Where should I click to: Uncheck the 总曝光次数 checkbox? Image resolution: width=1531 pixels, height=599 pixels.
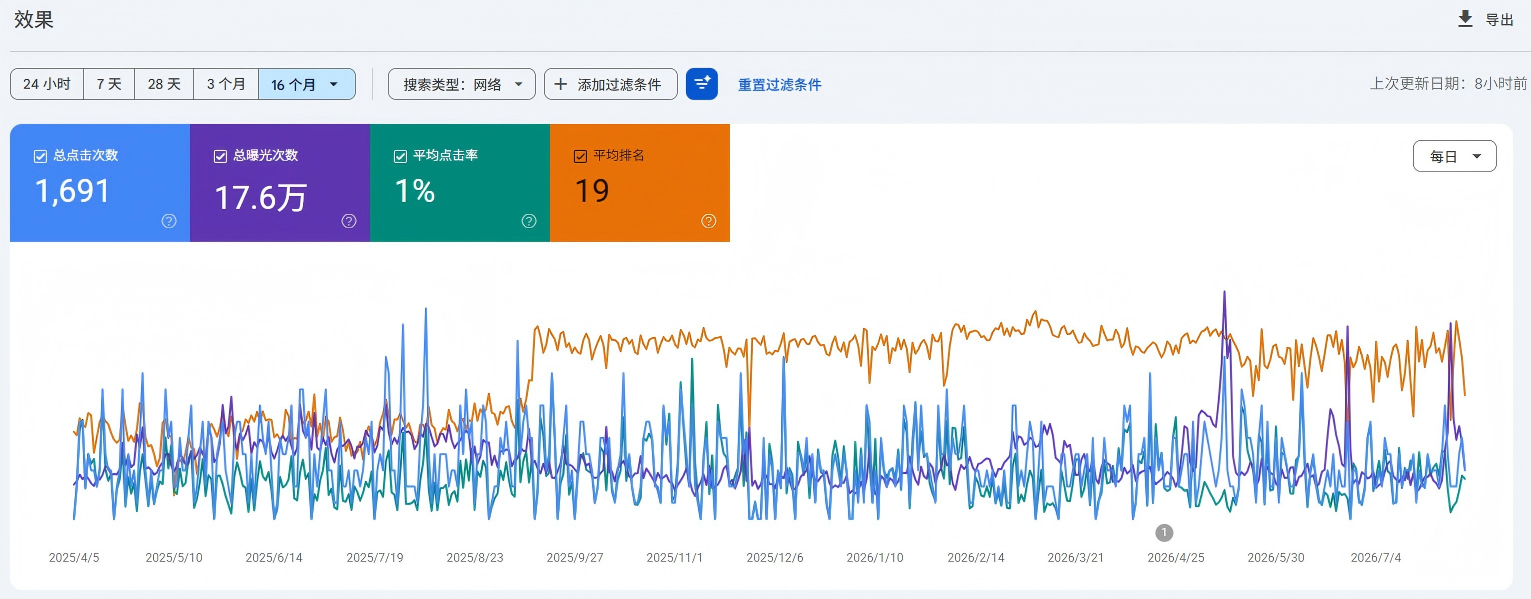click(x=221, y=156)
